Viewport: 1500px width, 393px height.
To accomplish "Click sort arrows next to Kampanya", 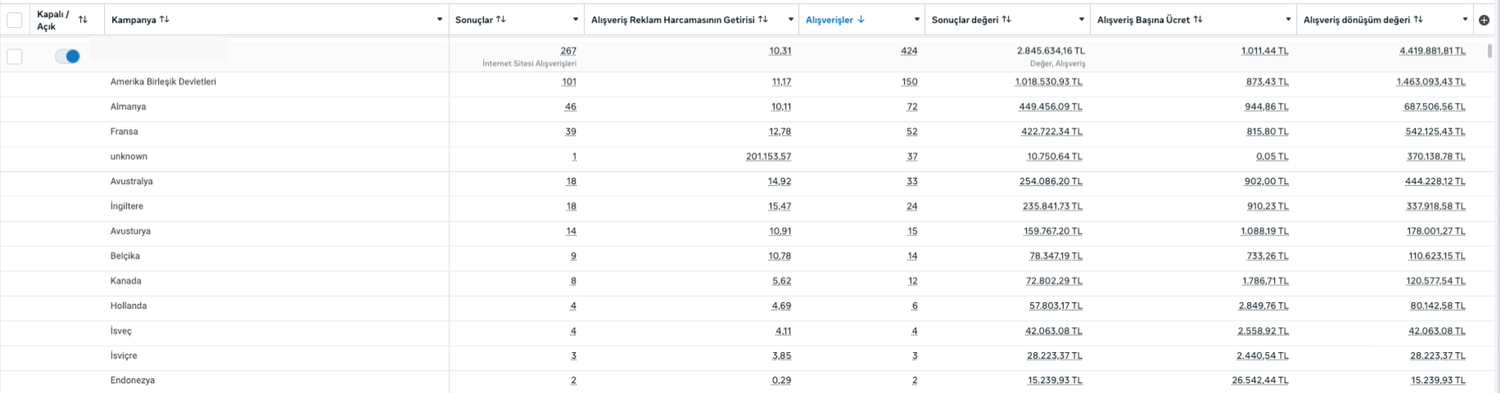I will [164, 19].
